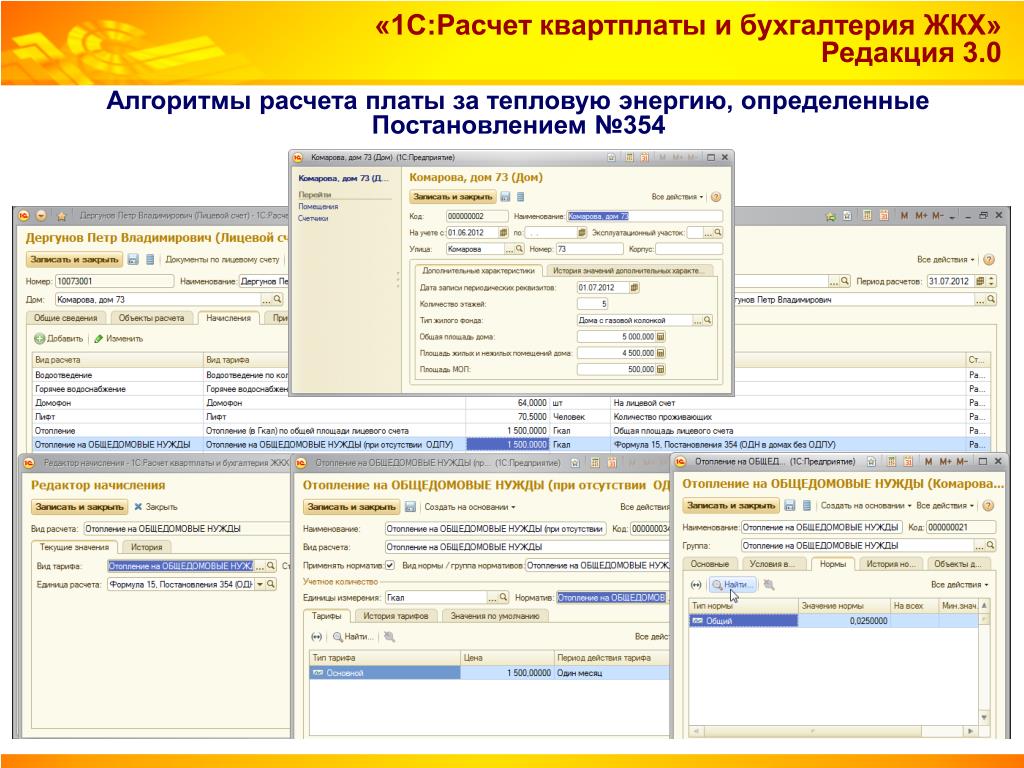Click the (↔) column-fit icon in Тарифы toolbar
Viewport: 1024px width, 768px height.
(317, 637)
